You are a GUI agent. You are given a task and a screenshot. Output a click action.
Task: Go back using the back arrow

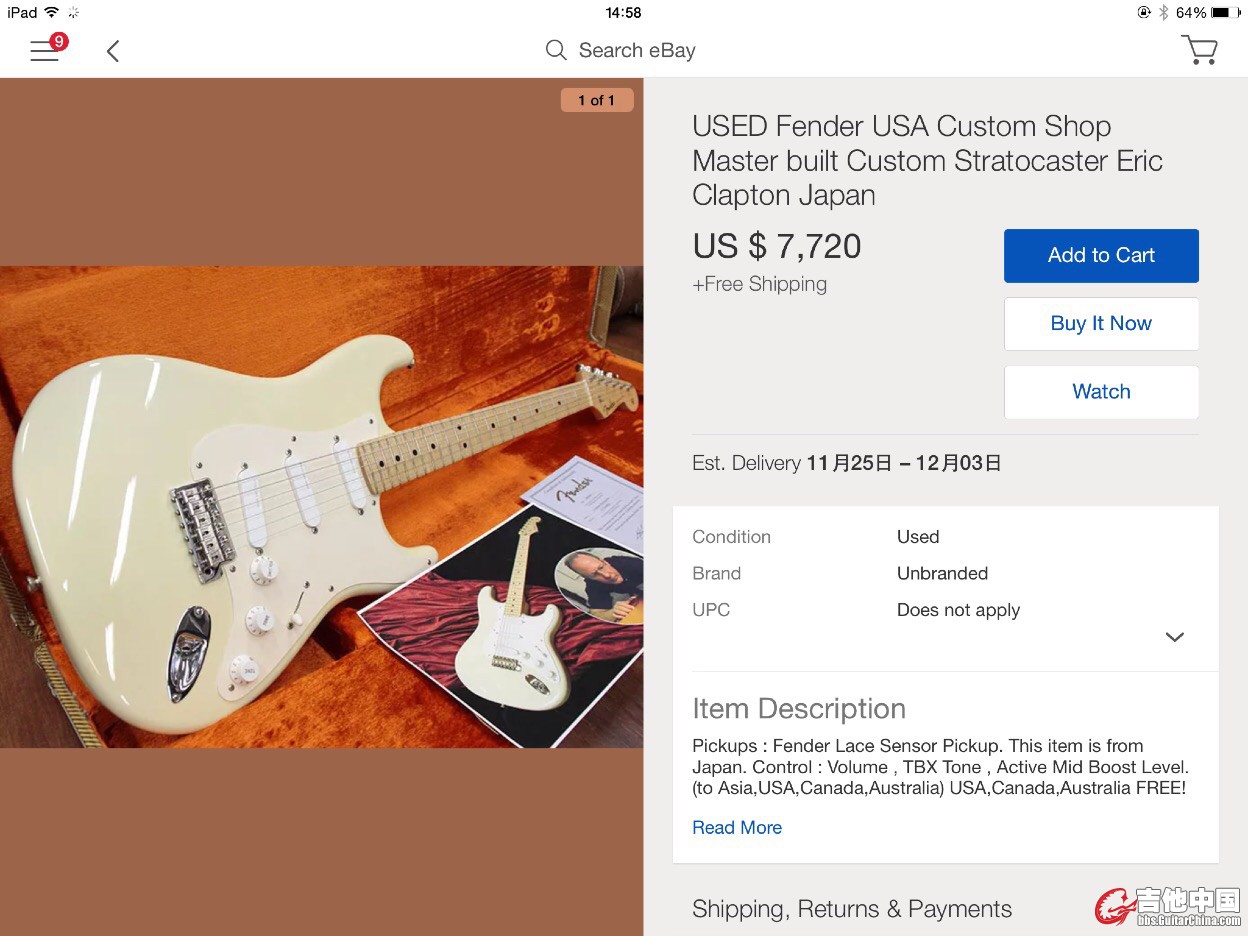tap(113, 51)
